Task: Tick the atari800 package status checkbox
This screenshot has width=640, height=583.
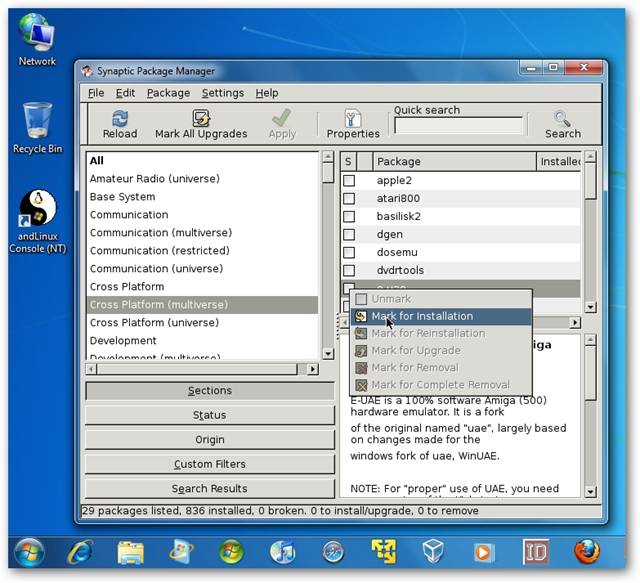Action: [x=349, y=198]
